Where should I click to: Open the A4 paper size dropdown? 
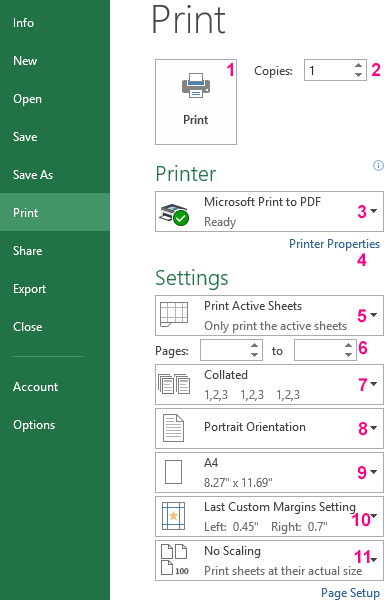[269, 472]
